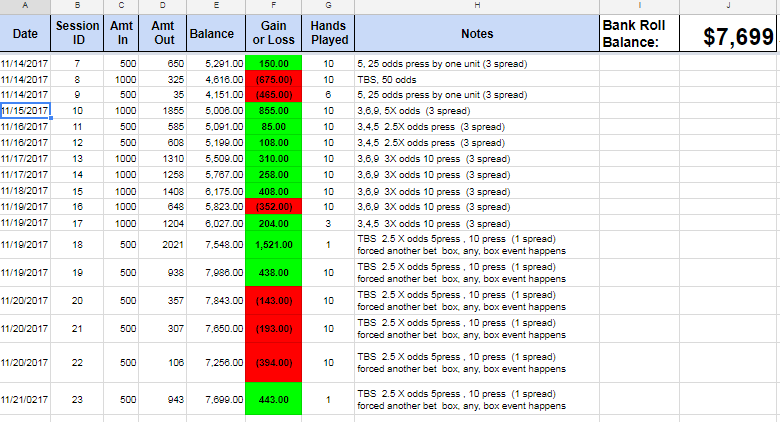Click the Gain or Loss header cell
The width and height of the screenshot is (780, 422).
pos(273,34)
